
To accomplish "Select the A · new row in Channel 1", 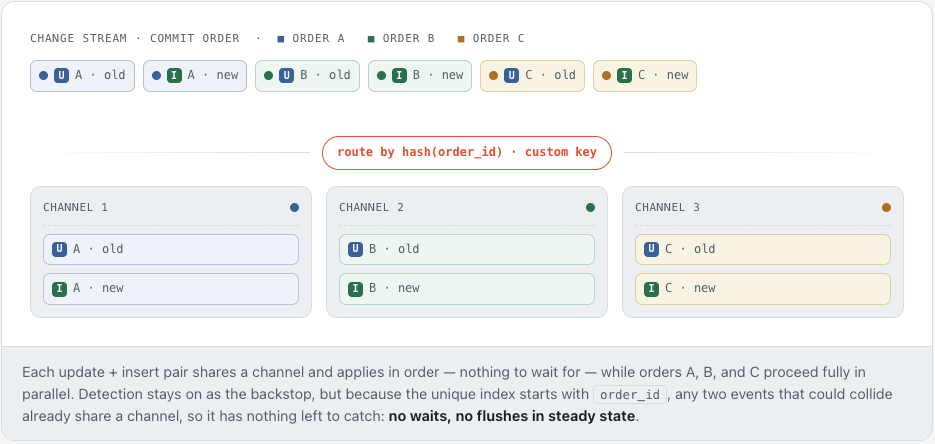I will point(171,289).
